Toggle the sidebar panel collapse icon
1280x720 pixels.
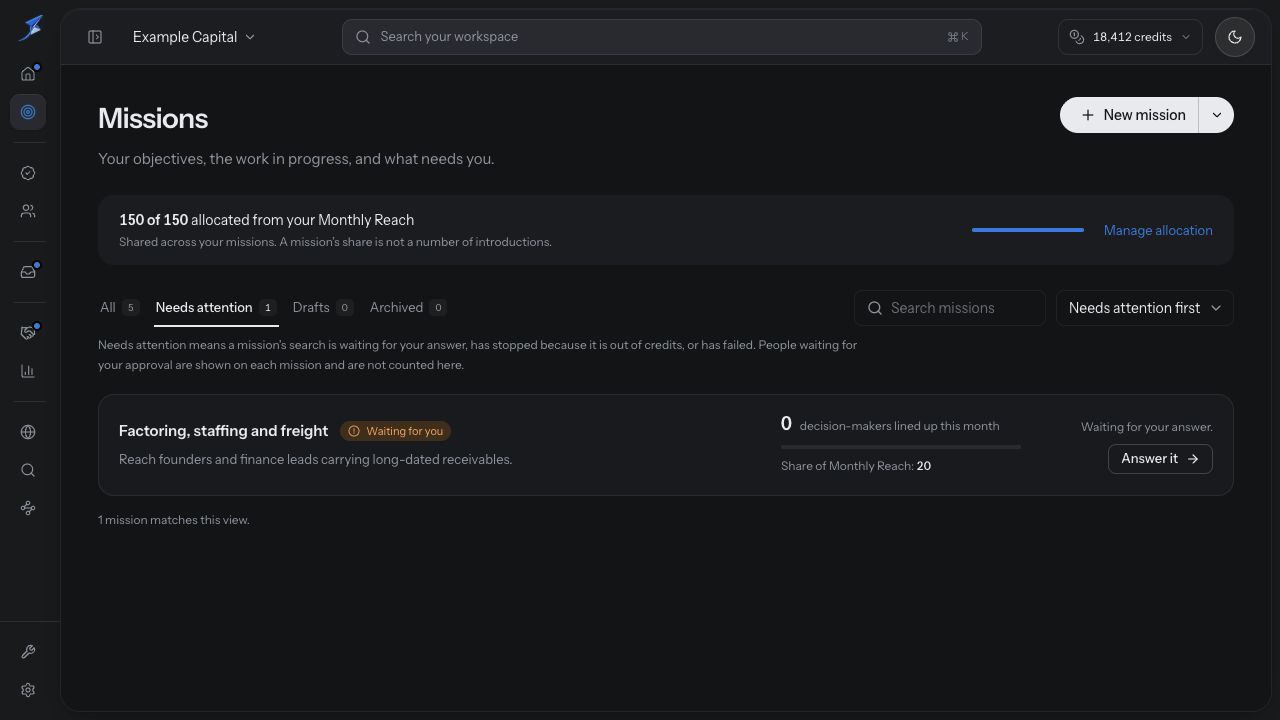pos(95,37)
